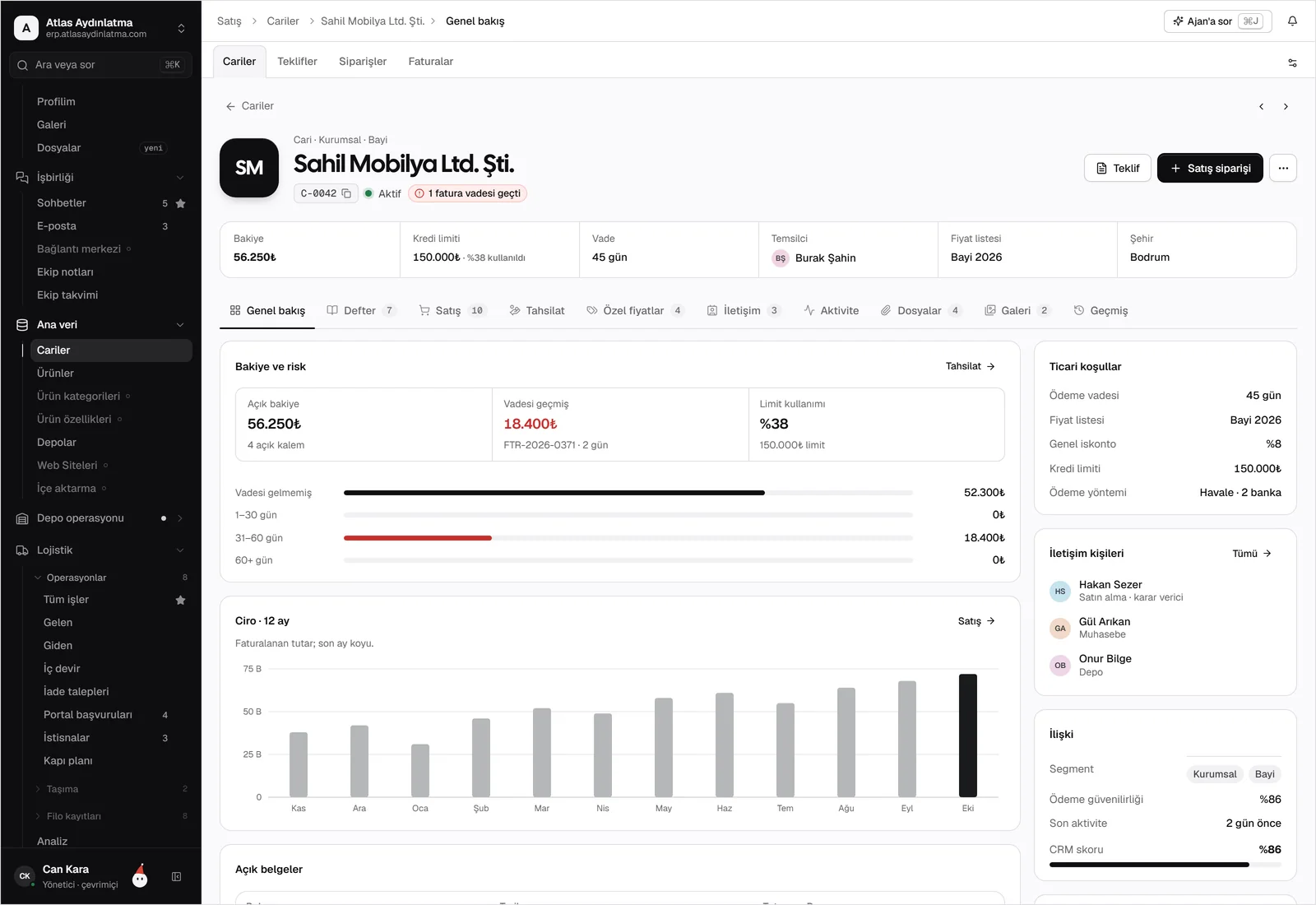Click the Vadesi gelmemiş aging bar
The width and height of the screenshot is (1316, 905).
click(628, 493)
